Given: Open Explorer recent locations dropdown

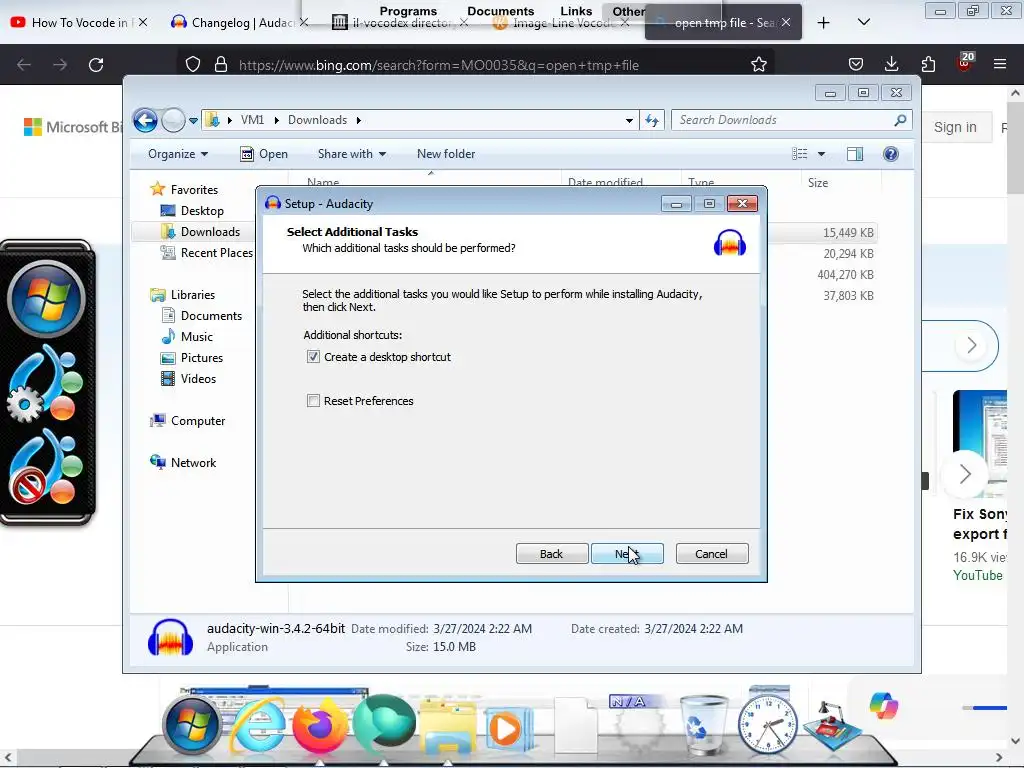Looking at the screenshot, I should [193, 120].
